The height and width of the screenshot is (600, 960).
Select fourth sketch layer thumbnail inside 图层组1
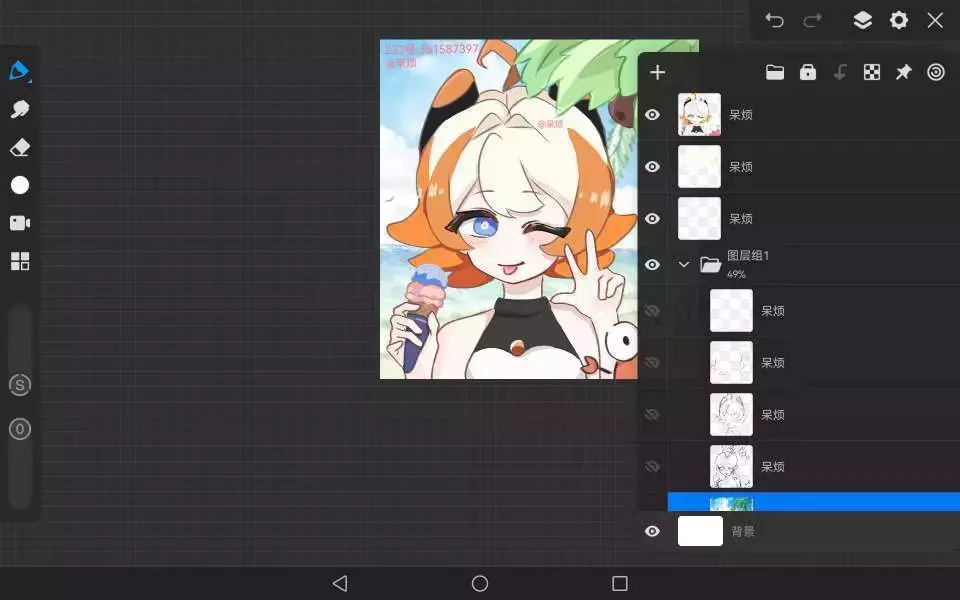731,467
